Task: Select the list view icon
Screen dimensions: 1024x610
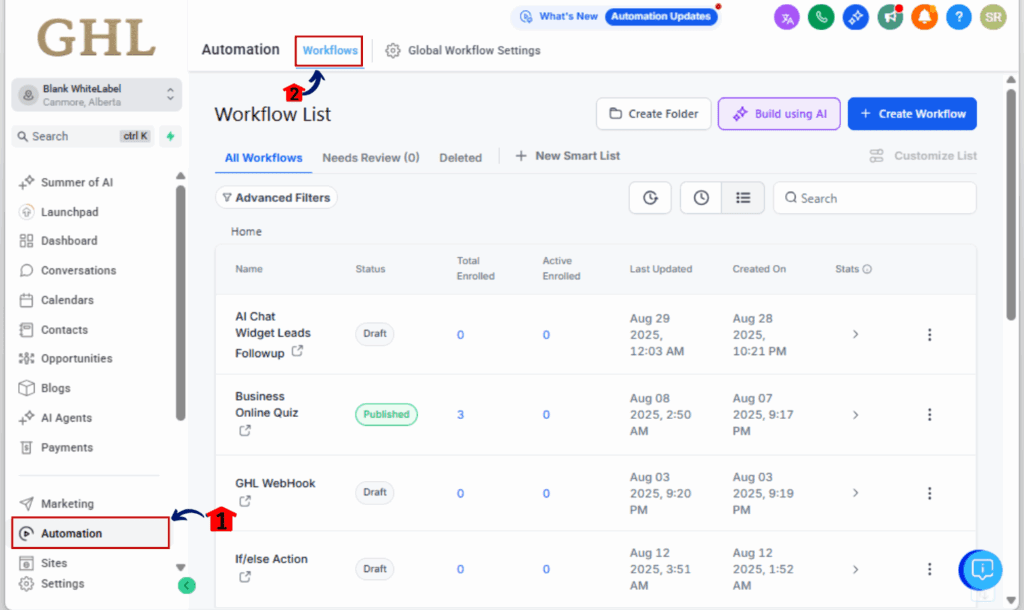Action: pos(743,198)
